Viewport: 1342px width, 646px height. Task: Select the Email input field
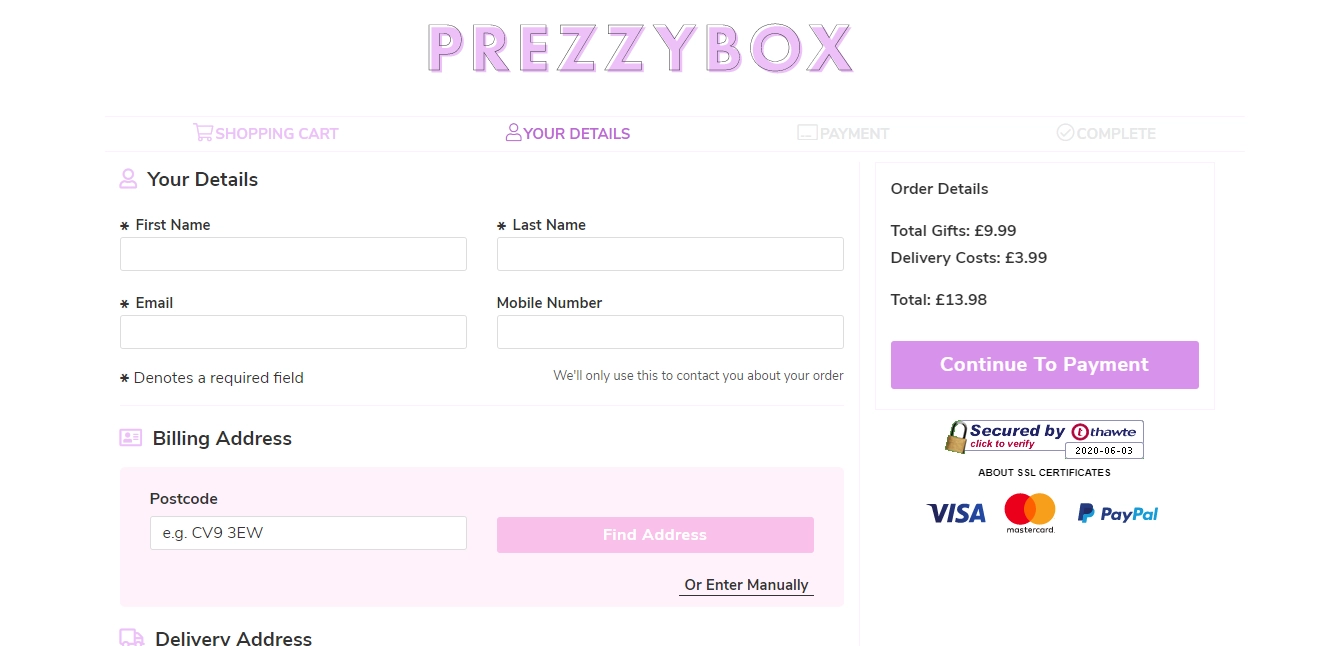pos(293,332)
